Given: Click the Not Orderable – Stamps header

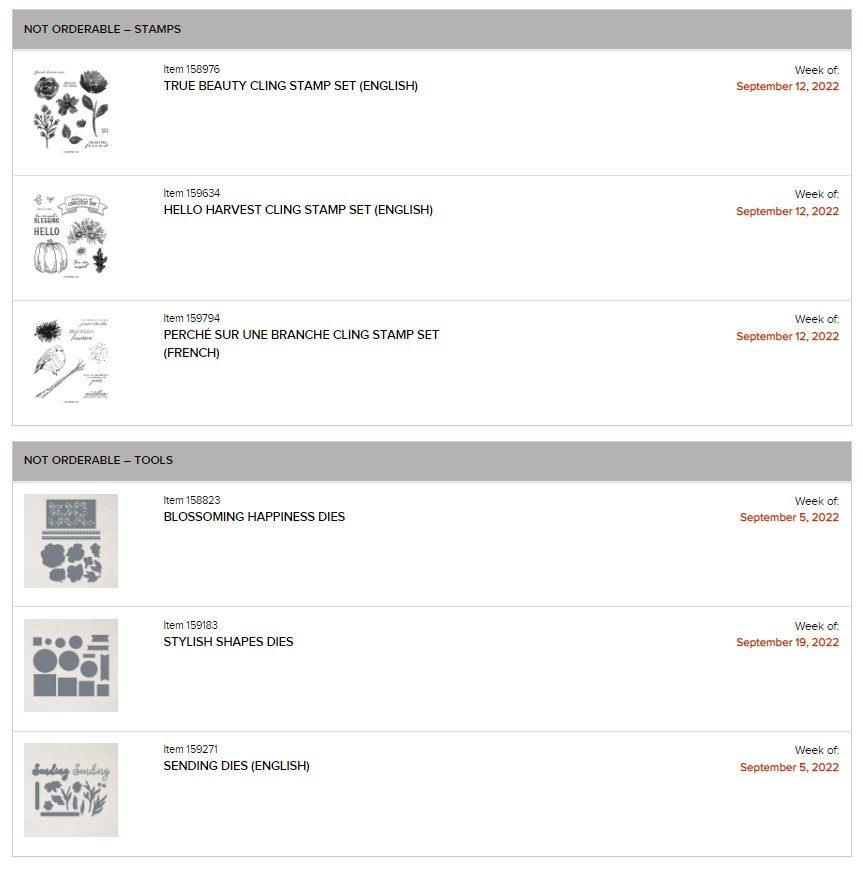Looking at the screenshot, I should pos(102,30).
